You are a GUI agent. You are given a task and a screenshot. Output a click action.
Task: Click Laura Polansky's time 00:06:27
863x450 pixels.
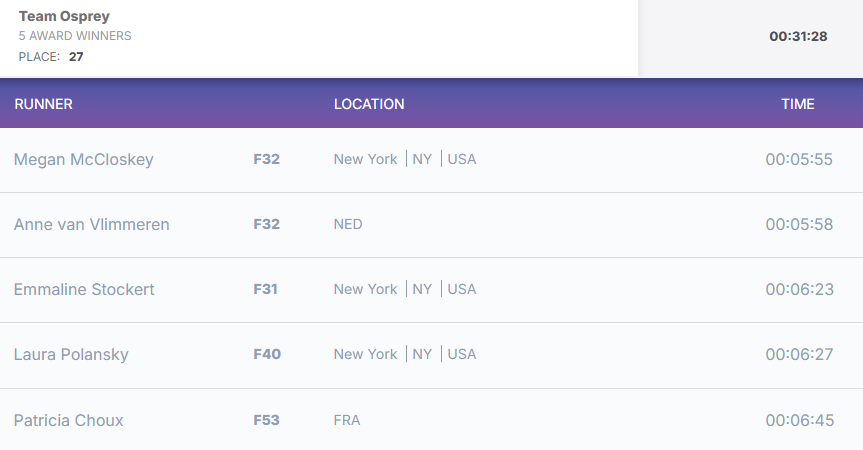coord(799,354)
